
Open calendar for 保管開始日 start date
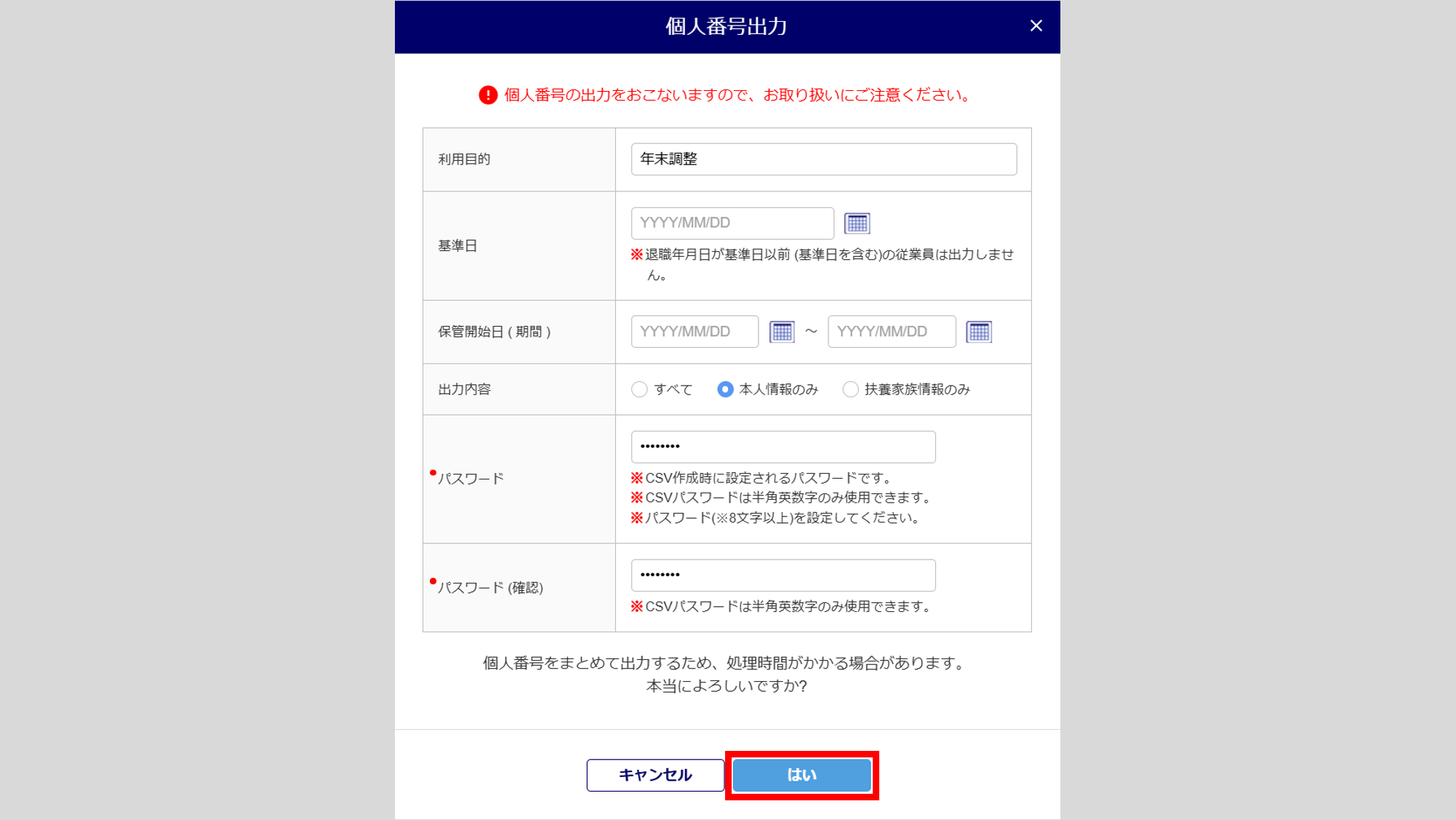point(782,332)
